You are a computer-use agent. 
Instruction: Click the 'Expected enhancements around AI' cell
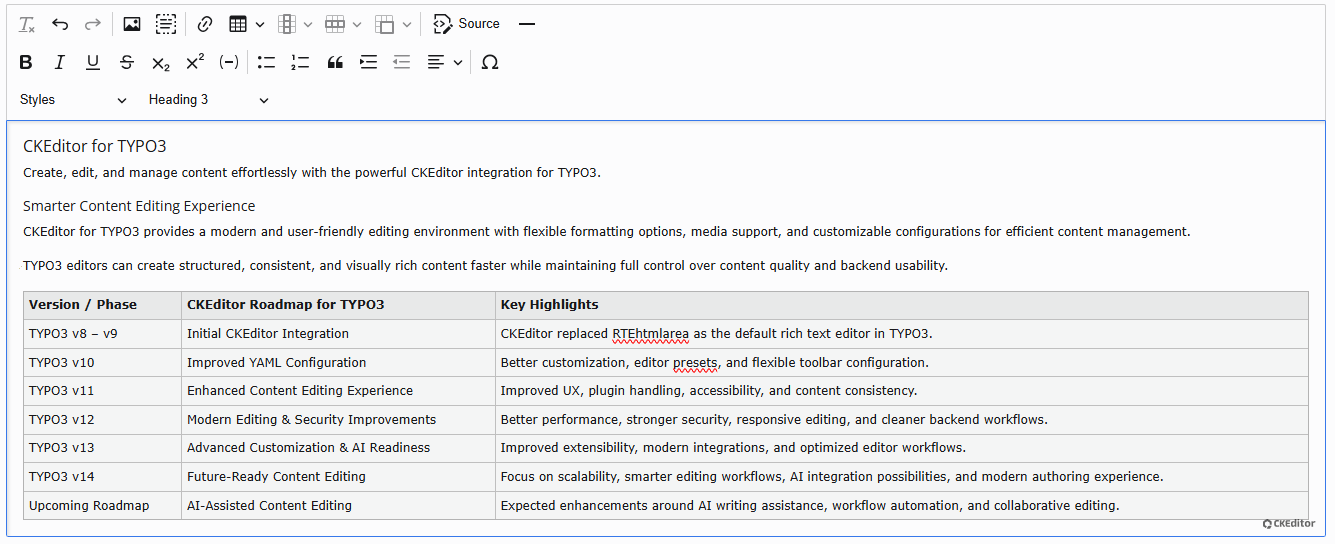(x=902, y=505)
